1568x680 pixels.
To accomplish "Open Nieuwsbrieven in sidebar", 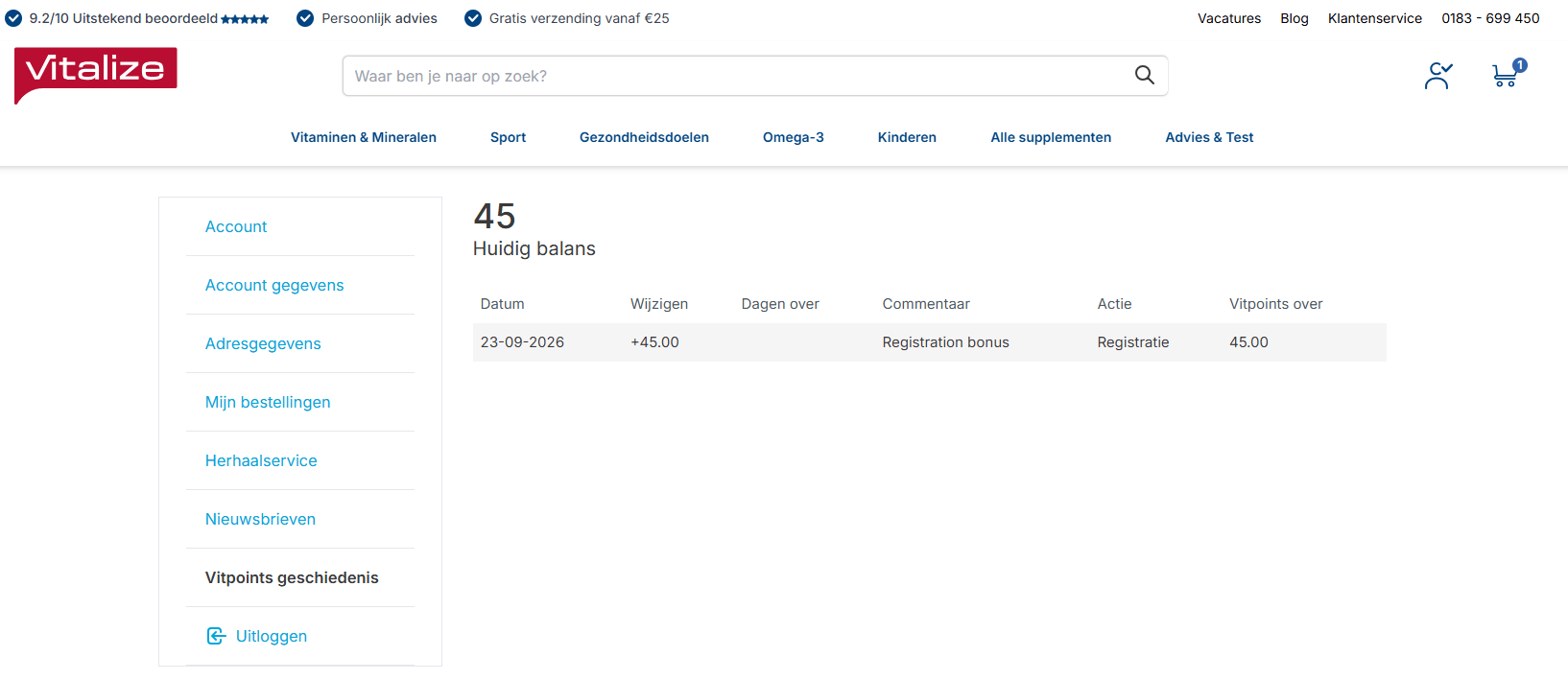I will (260, 519).
